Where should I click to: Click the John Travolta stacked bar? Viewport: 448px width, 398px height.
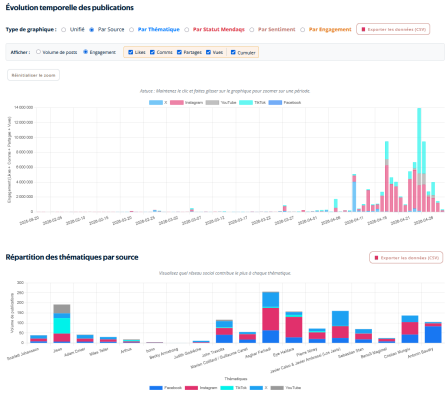pos(224,331)
